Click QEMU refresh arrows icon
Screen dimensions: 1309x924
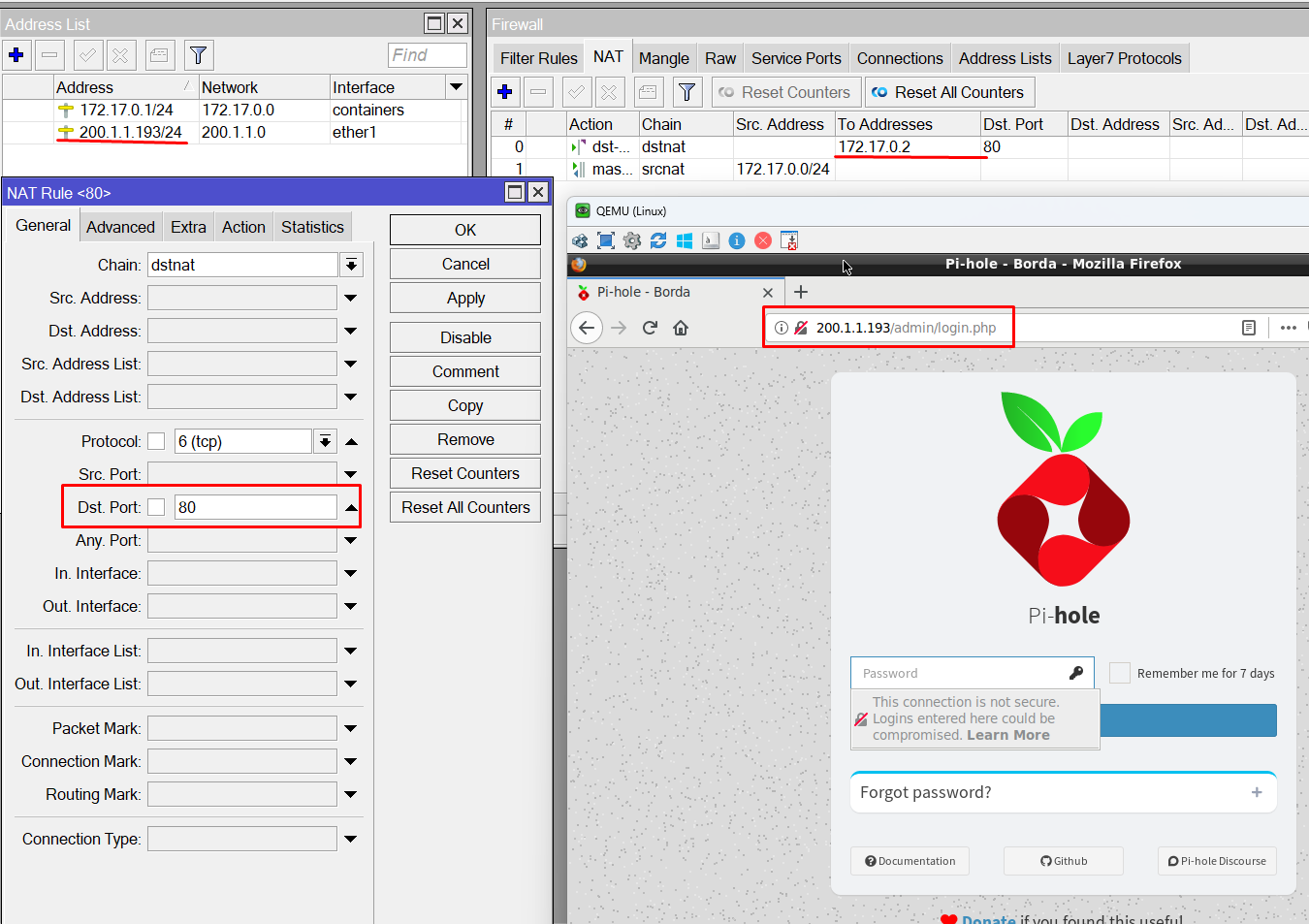click(x=658, y=240)
